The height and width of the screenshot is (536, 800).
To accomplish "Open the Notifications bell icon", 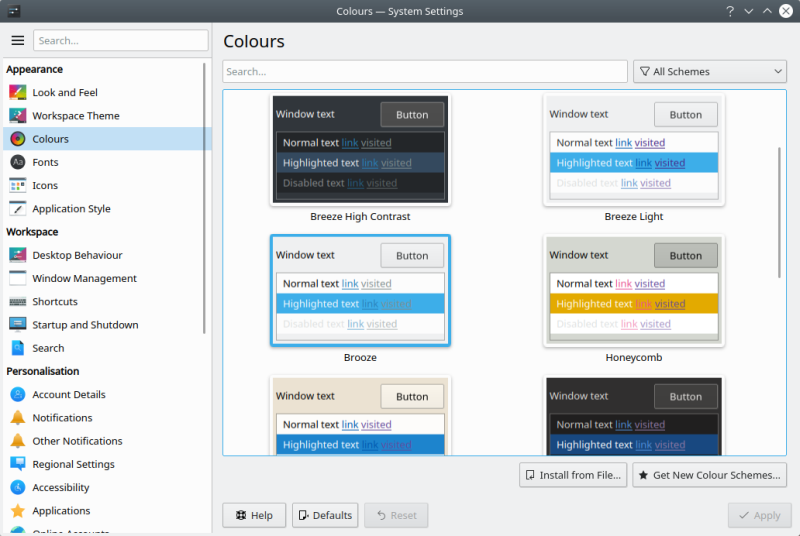I will coord(17,418).
